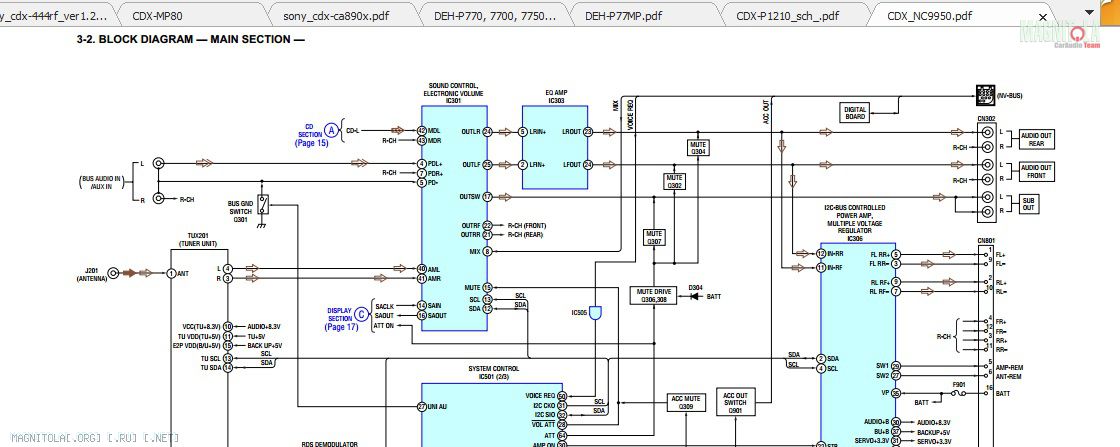
Task: Click the 'ATT ON' signal label
Action: [x=384, y=326]
